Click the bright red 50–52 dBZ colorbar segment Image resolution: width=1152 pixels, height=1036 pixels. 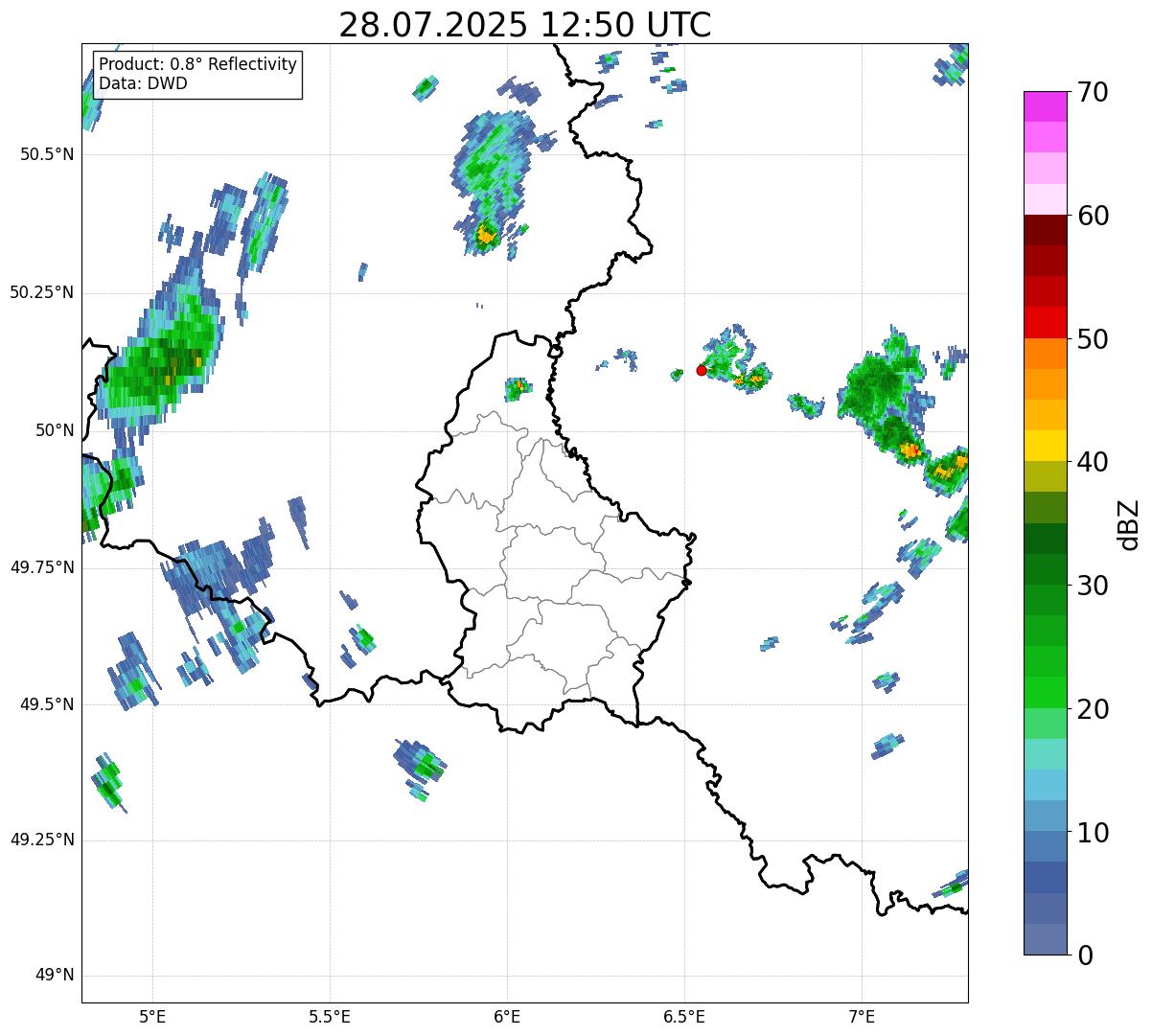[x=1045, y=322]
